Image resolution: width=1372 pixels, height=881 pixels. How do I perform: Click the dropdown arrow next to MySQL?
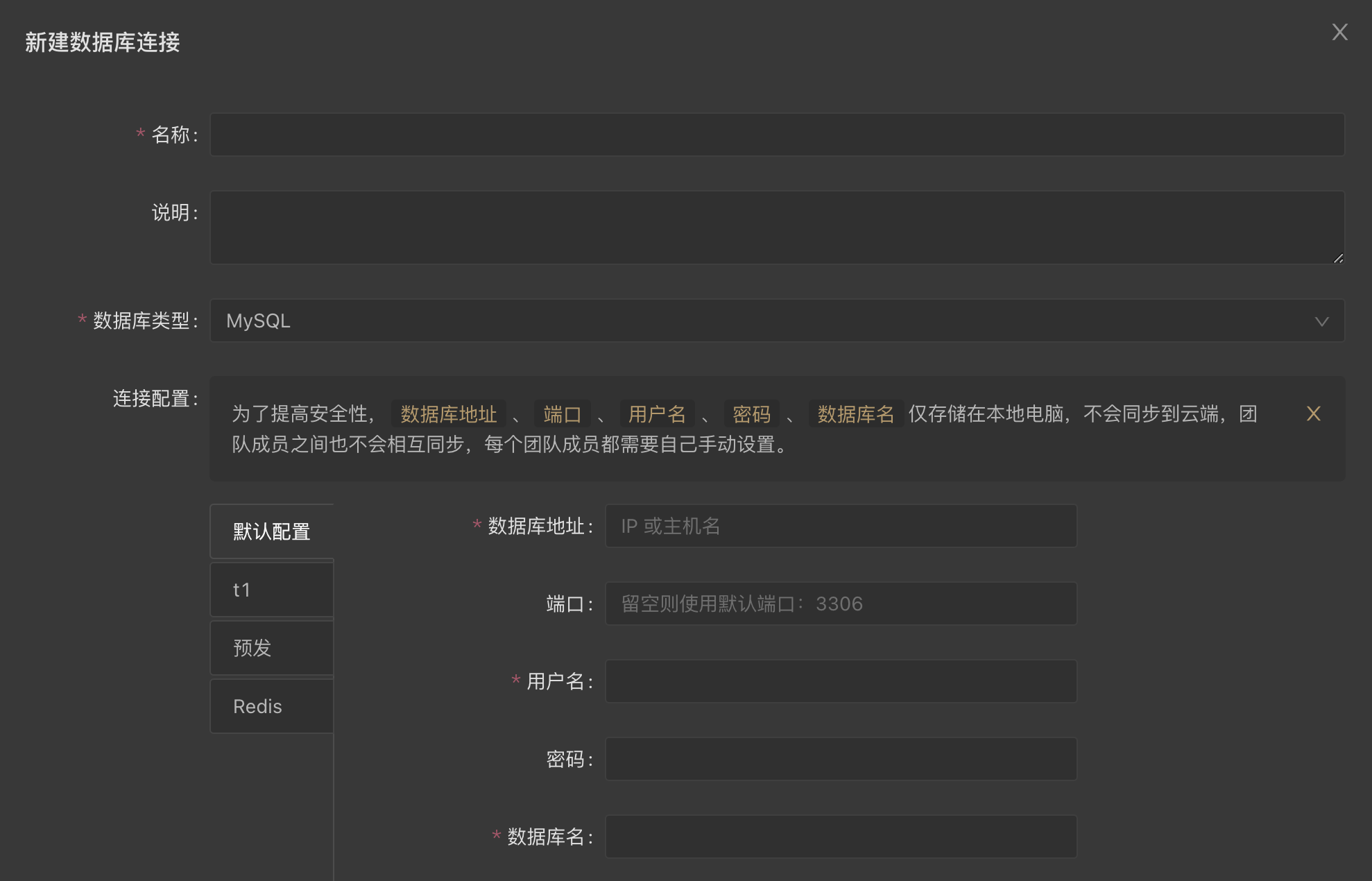click(1322, 320)
